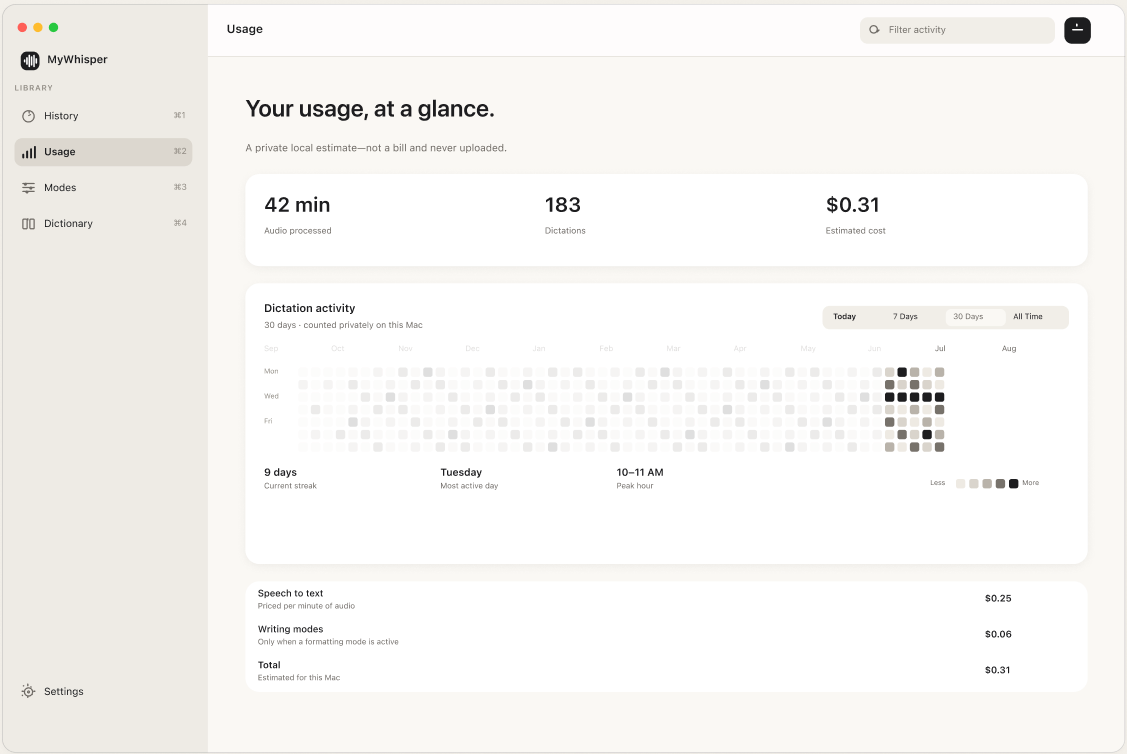Click the $0.06 writing modes amount
The height and width of the screenshot is (754, 1127).
[x=998, y=634]
